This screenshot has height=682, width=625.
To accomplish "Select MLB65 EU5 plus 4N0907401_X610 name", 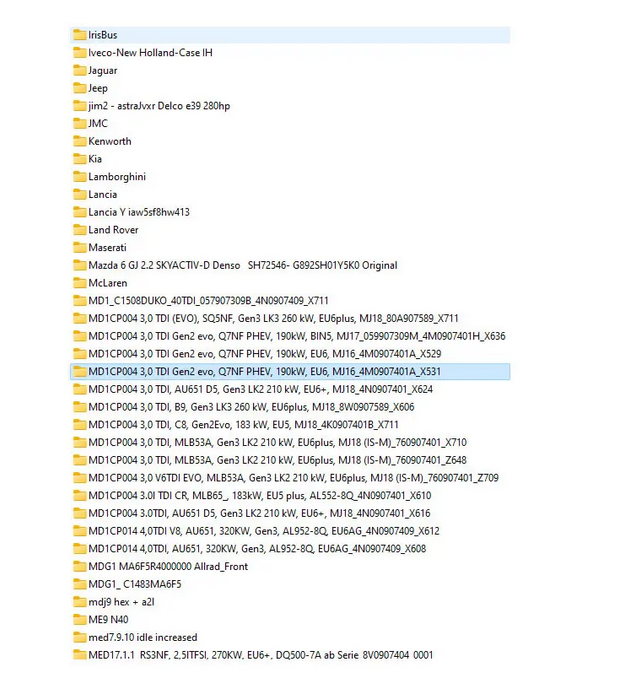I will click(x=260, y=496).
